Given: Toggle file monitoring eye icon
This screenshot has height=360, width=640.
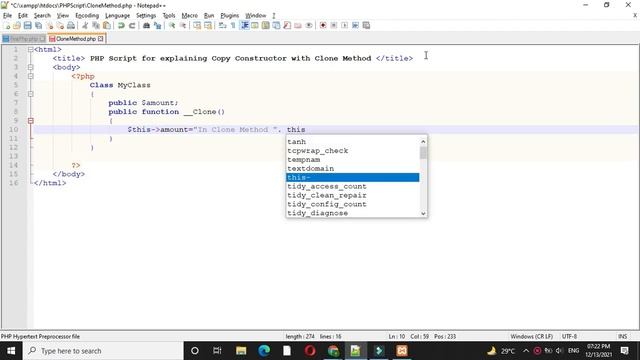Looking at the screenshot, I should (309, 25).
